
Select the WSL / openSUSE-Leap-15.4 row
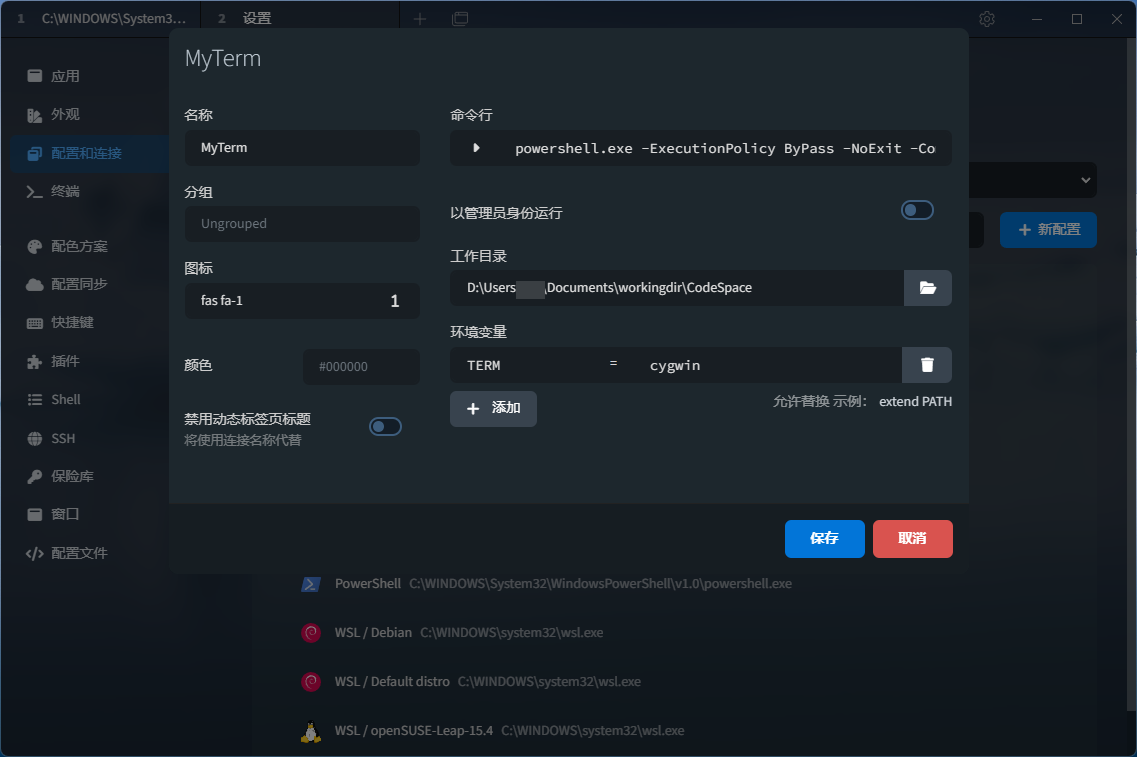click(x=509, y=731)
